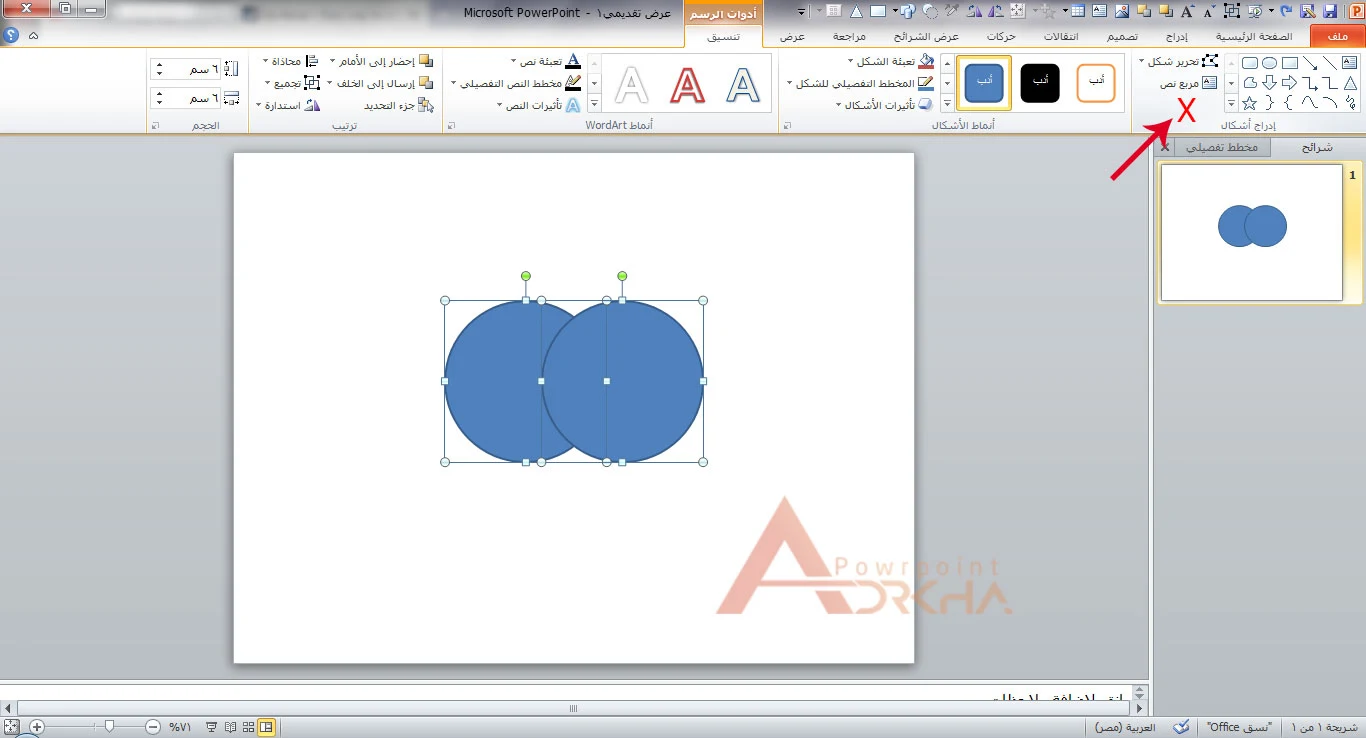Select slide 1 thumbnail in slides pane
Screen dimensions: 1366x738
click(1252, 232)
